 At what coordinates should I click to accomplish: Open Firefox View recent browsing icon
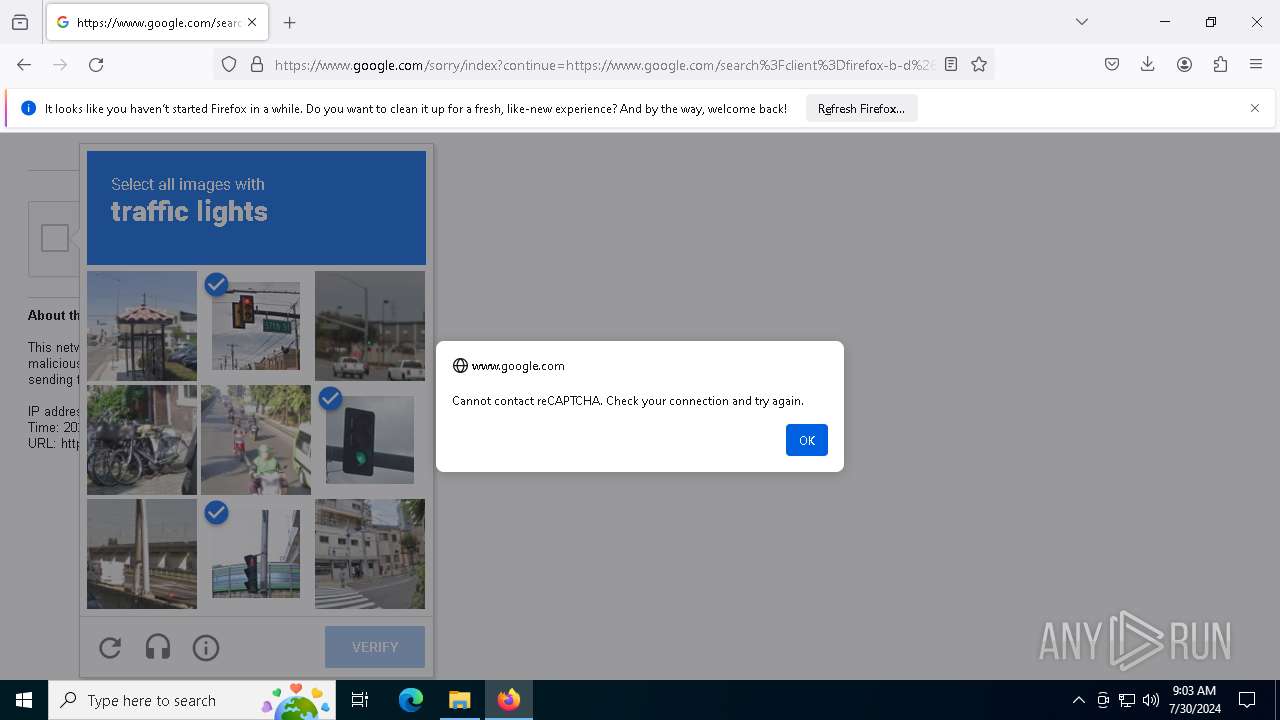point(20,22)
